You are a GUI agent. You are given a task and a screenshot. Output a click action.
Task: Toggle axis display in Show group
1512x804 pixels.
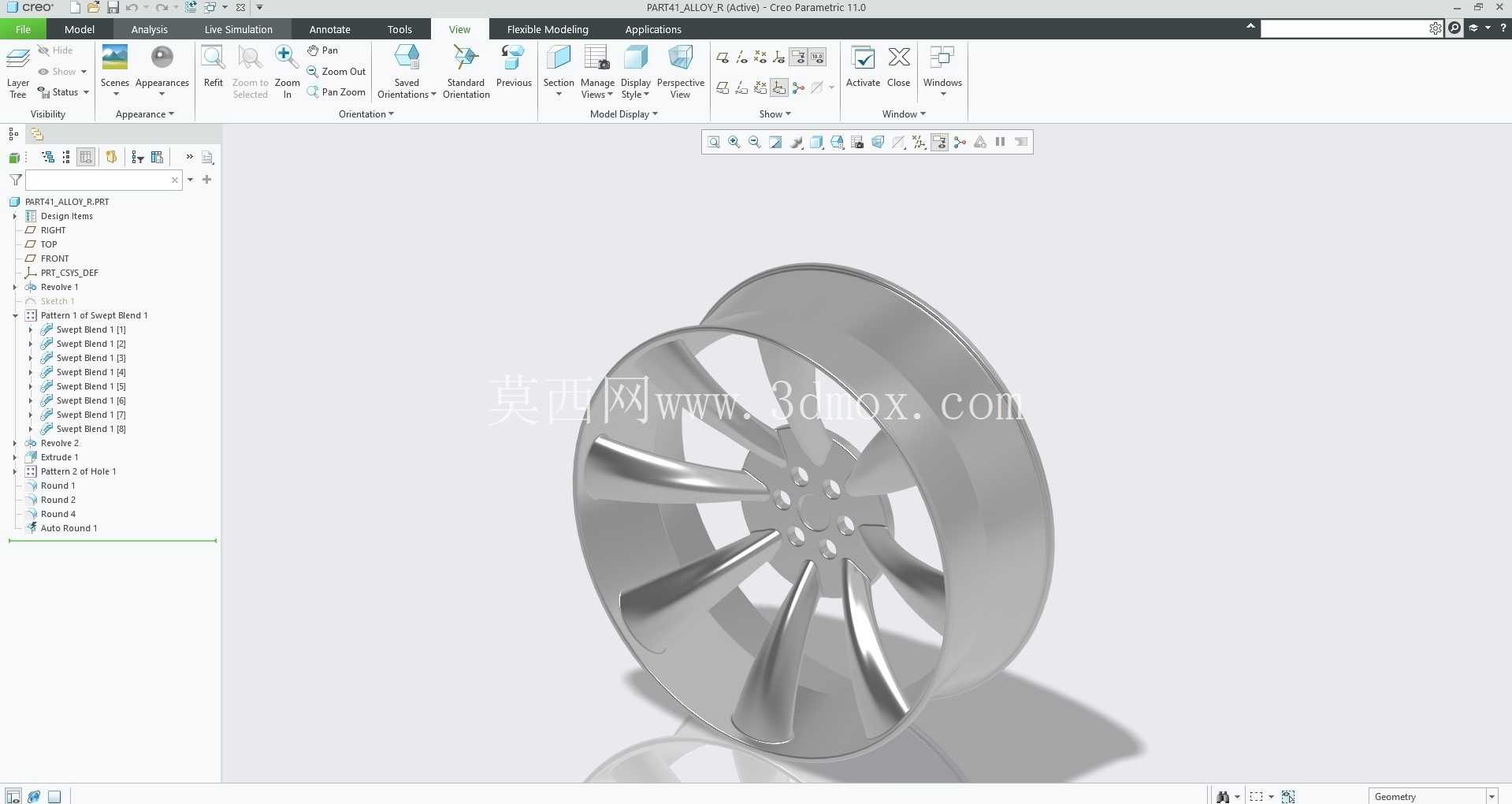(741, 58)
